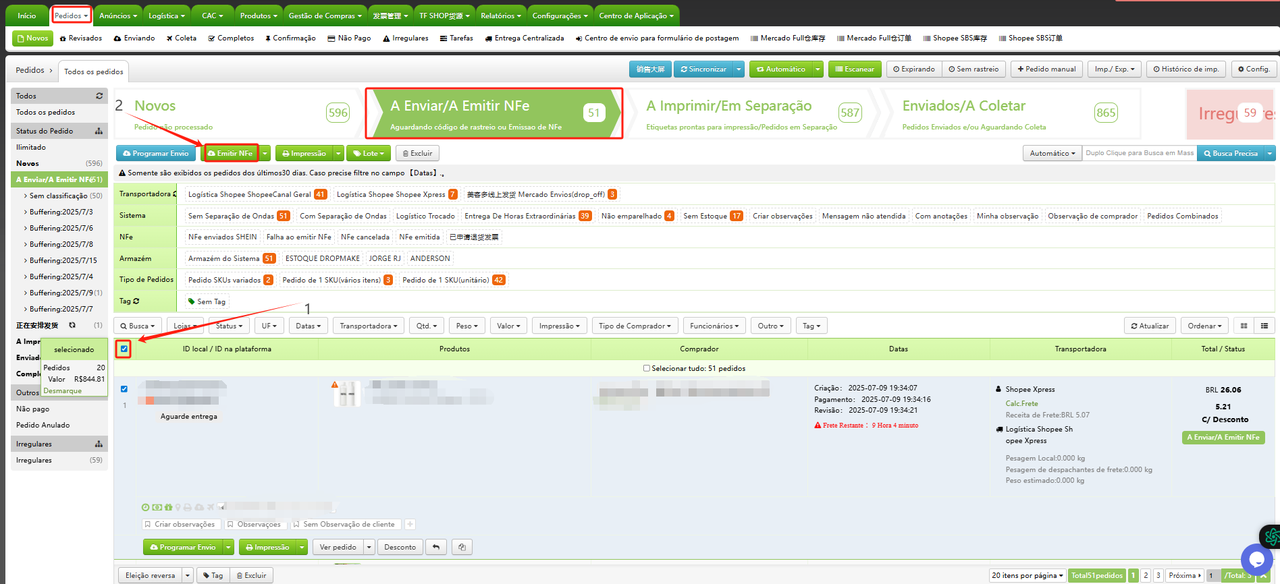Click the undo arrow icon in order row
The height and width of the screenshot is (584, 1280).
coord(436,547)
